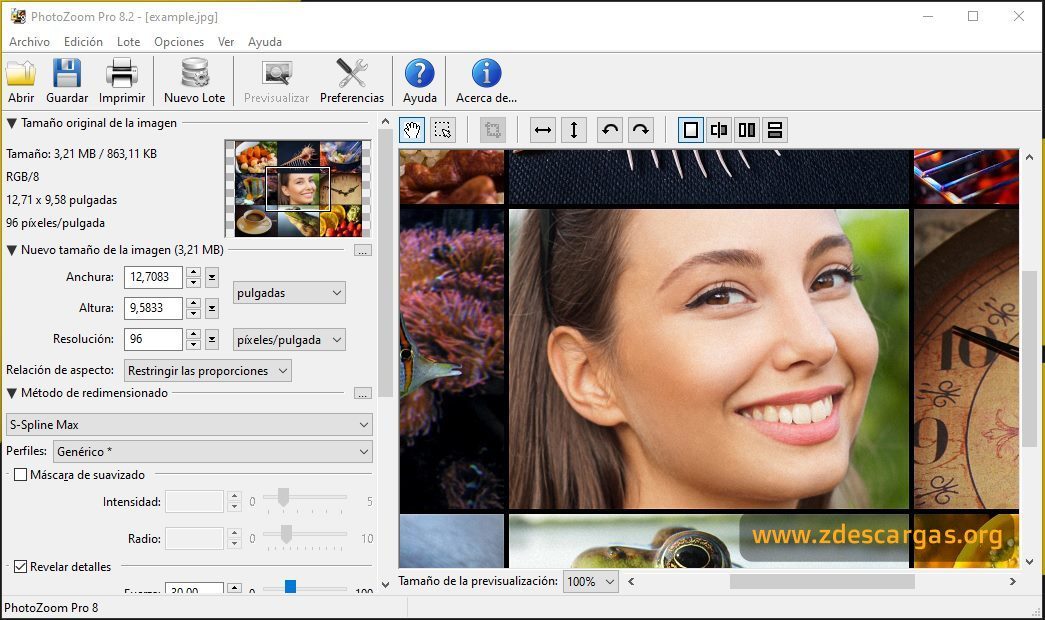Click the preview horizontal scrollbar thumb
Screen dimensions: 1045x620
(822, 581)
